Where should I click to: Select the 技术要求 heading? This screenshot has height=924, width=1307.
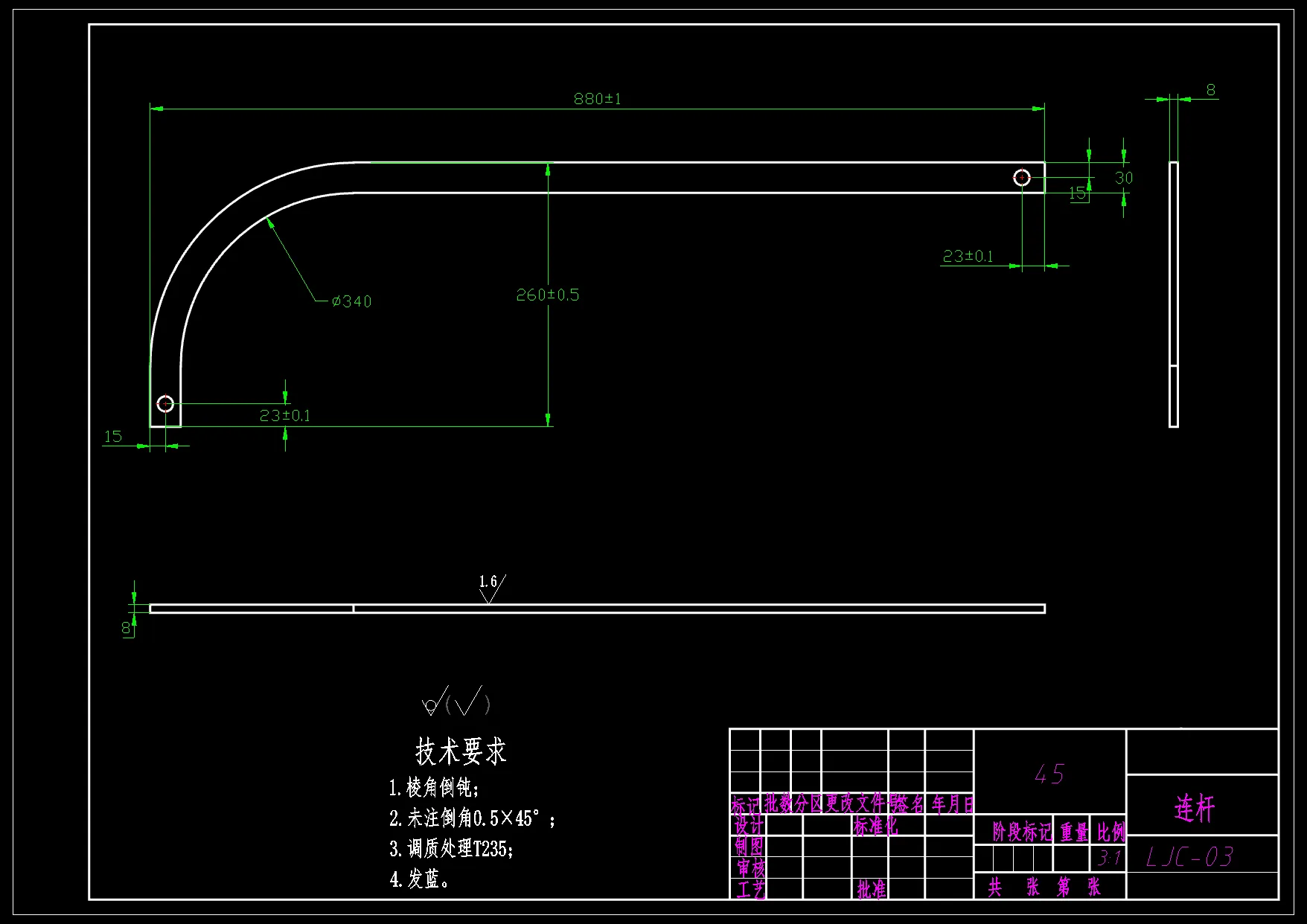tap(461, 751)
